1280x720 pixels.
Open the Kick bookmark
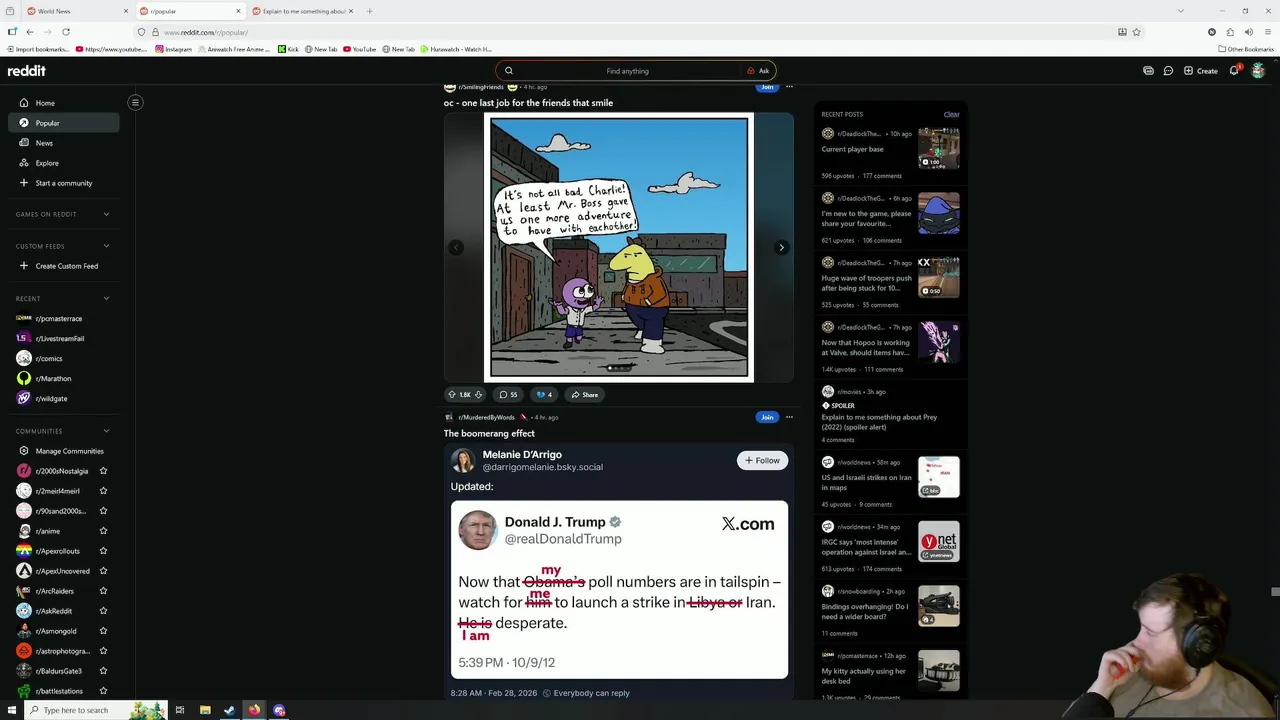coord(288,49)
